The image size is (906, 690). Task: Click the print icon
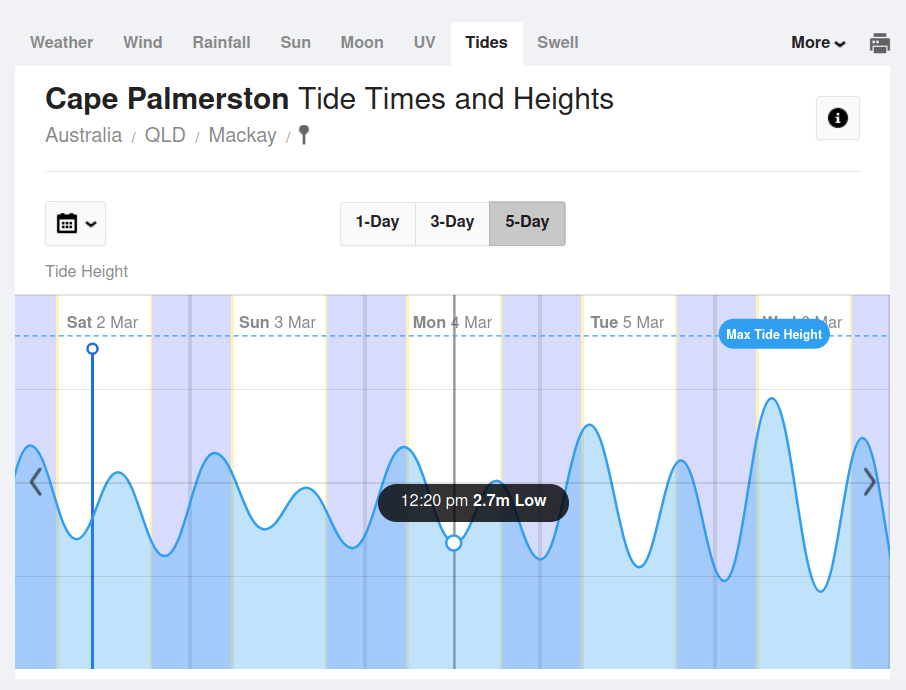pos(880,43)
